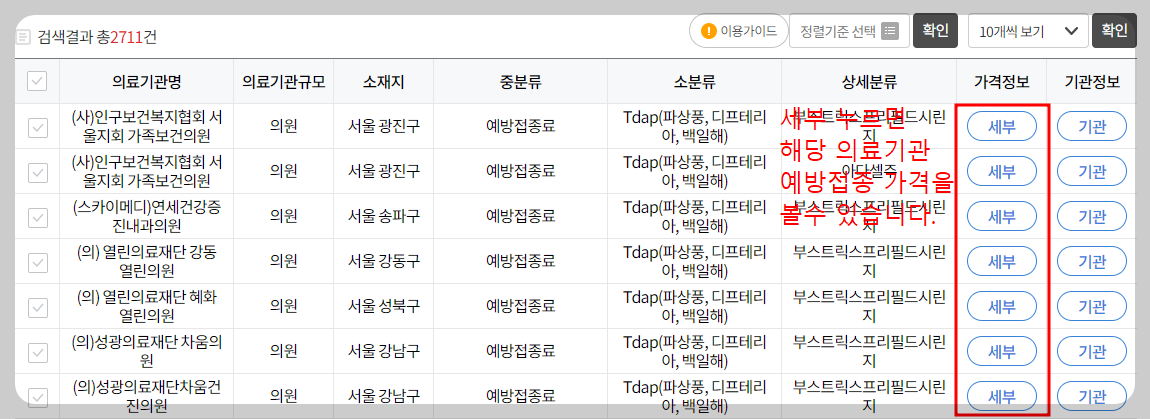Click 기관 for 가족보건의원 부스트릭스 row
The height and width of the screenshot is (419, 1150).
pyautogui.click(x=1091, y=127)
